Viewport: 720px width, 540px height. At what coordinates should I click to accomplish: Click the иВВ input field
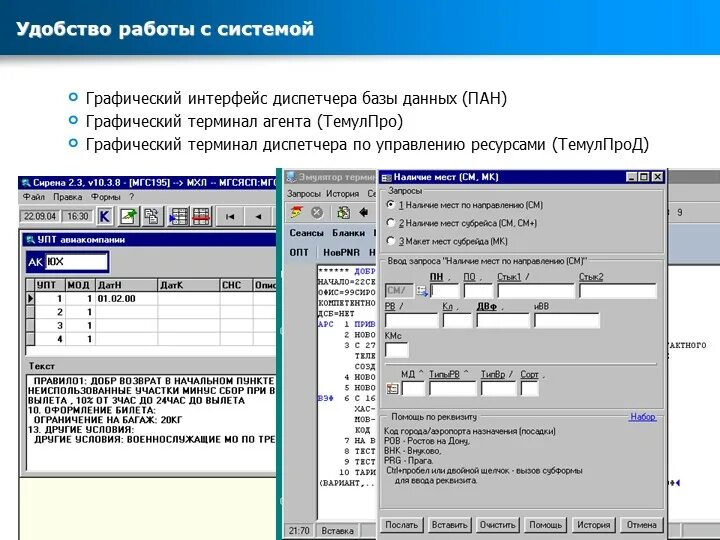[x=567, y=320]
